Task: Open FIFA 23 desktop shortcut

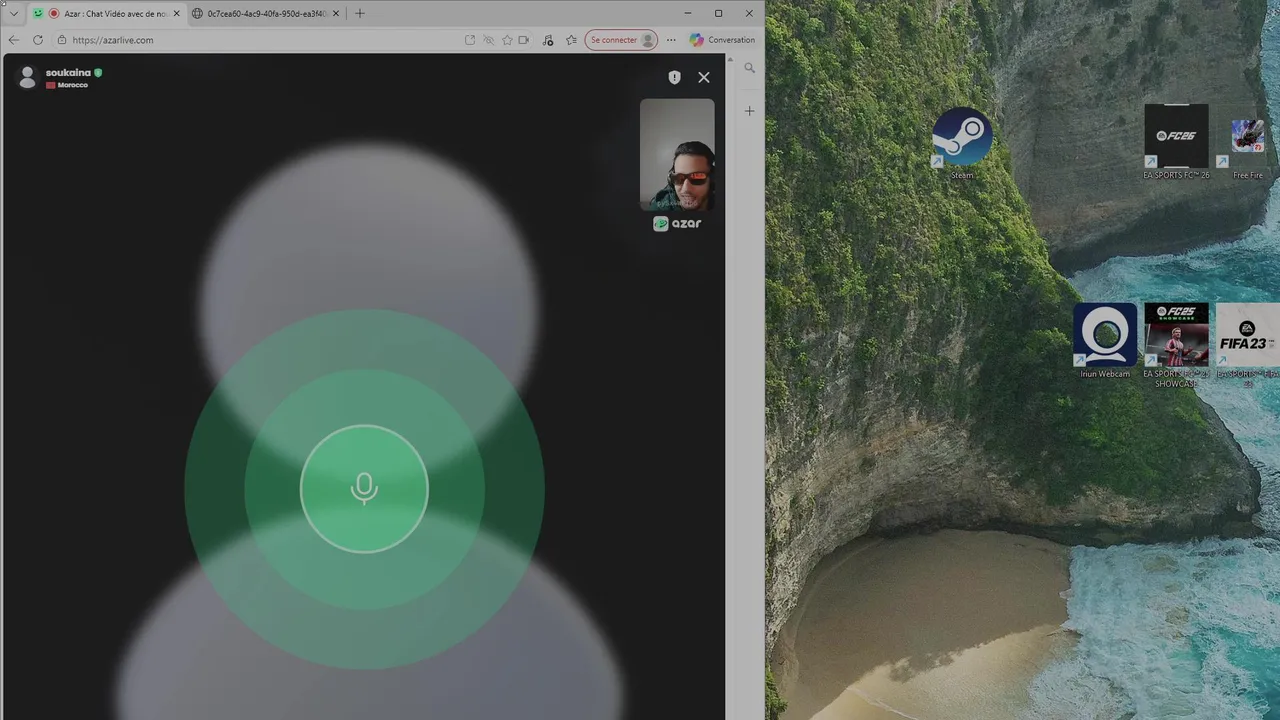Action: (x=1247, y=346)
